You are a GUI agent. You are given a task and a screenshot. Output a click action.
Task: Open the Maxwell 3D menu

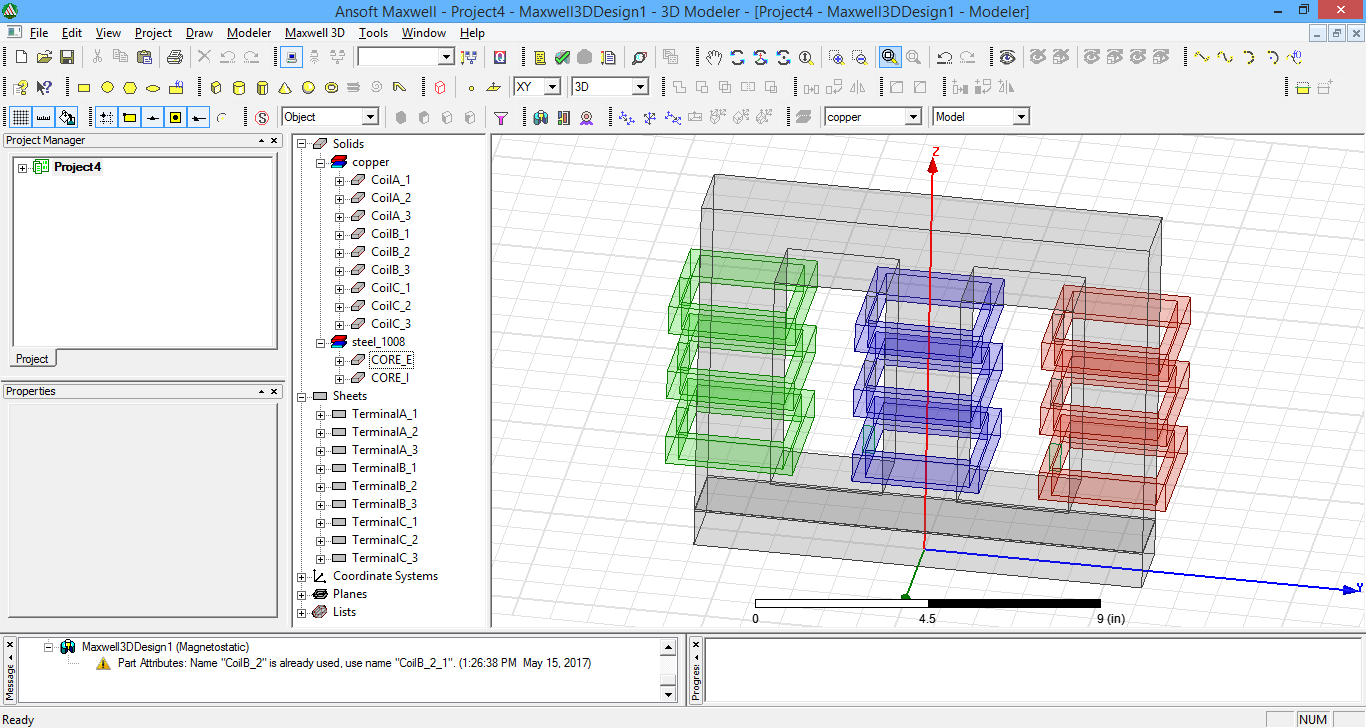click(x=314, y=33)
